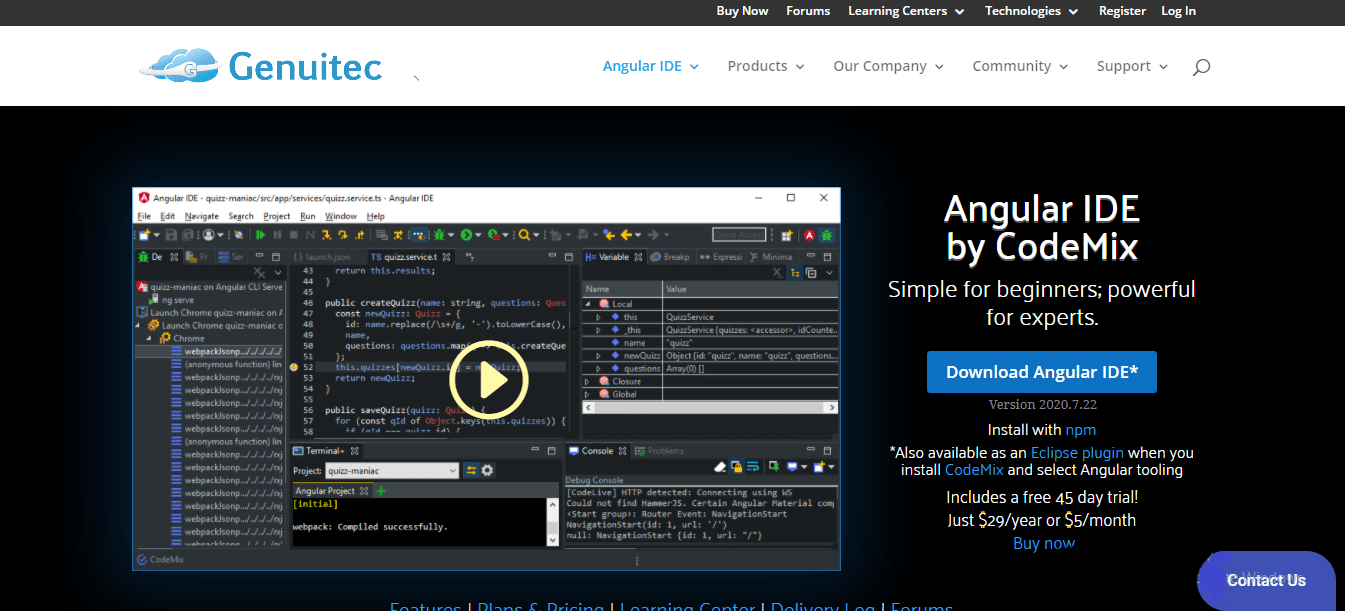Click the video play button on the screenshot

[x=489, y=380]
